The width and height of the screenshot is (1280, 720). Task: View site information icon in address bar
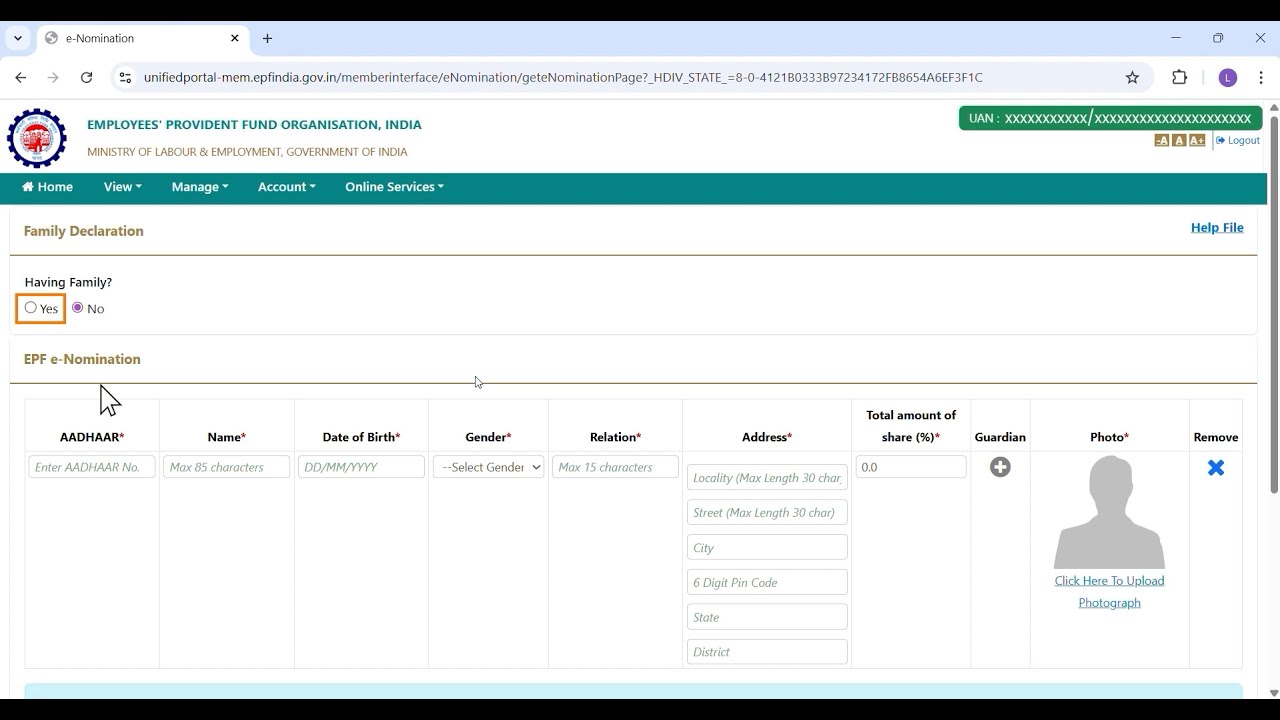coord(124,77)
